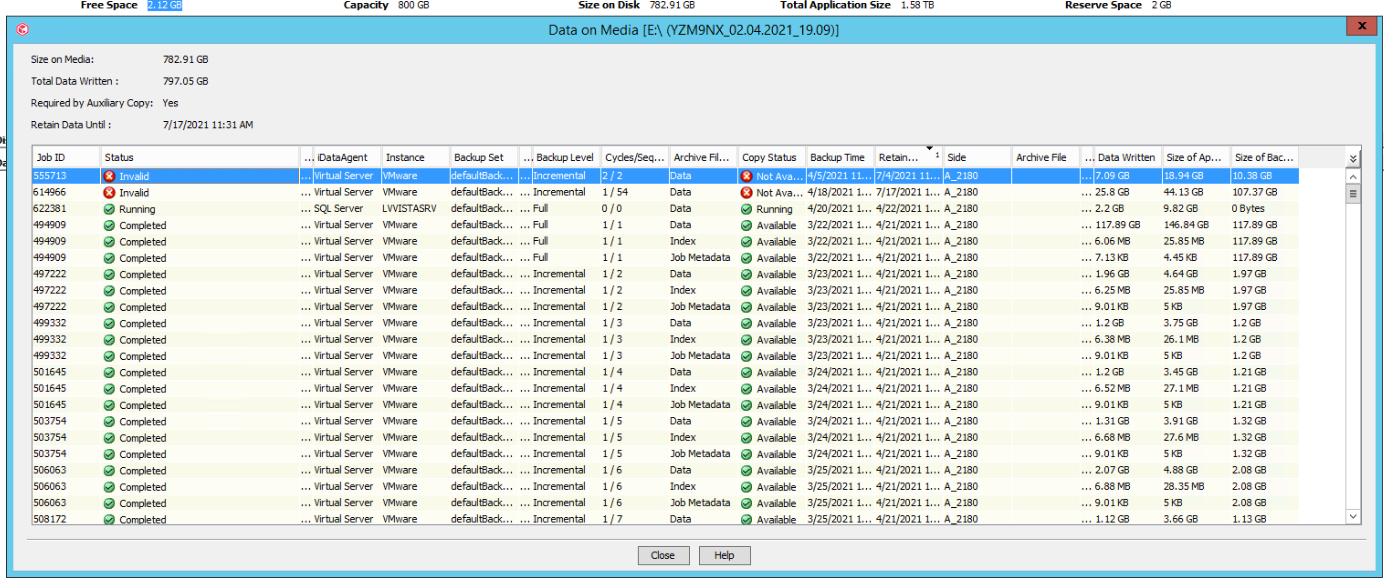
Task: Click Available copy status icon of 497222 Job Metadata row
Action: 747,306
